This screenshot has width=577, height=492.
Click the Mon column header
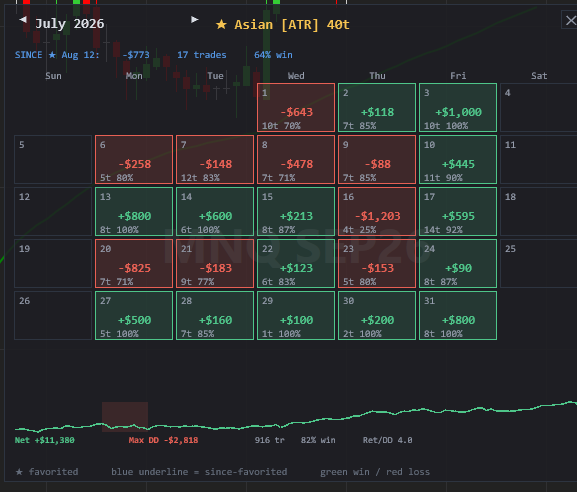point(134,76)
